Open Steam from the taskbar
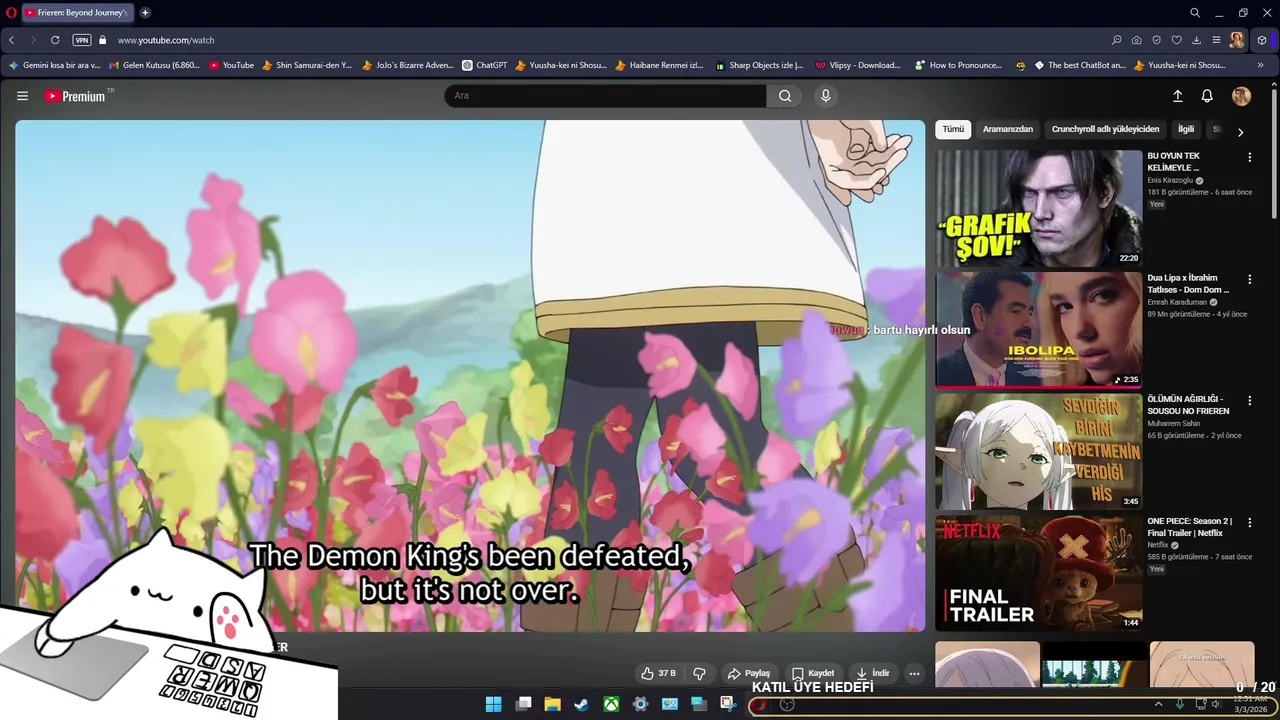The width and height of the screenshot is (1280, 720). pos(581,704)
